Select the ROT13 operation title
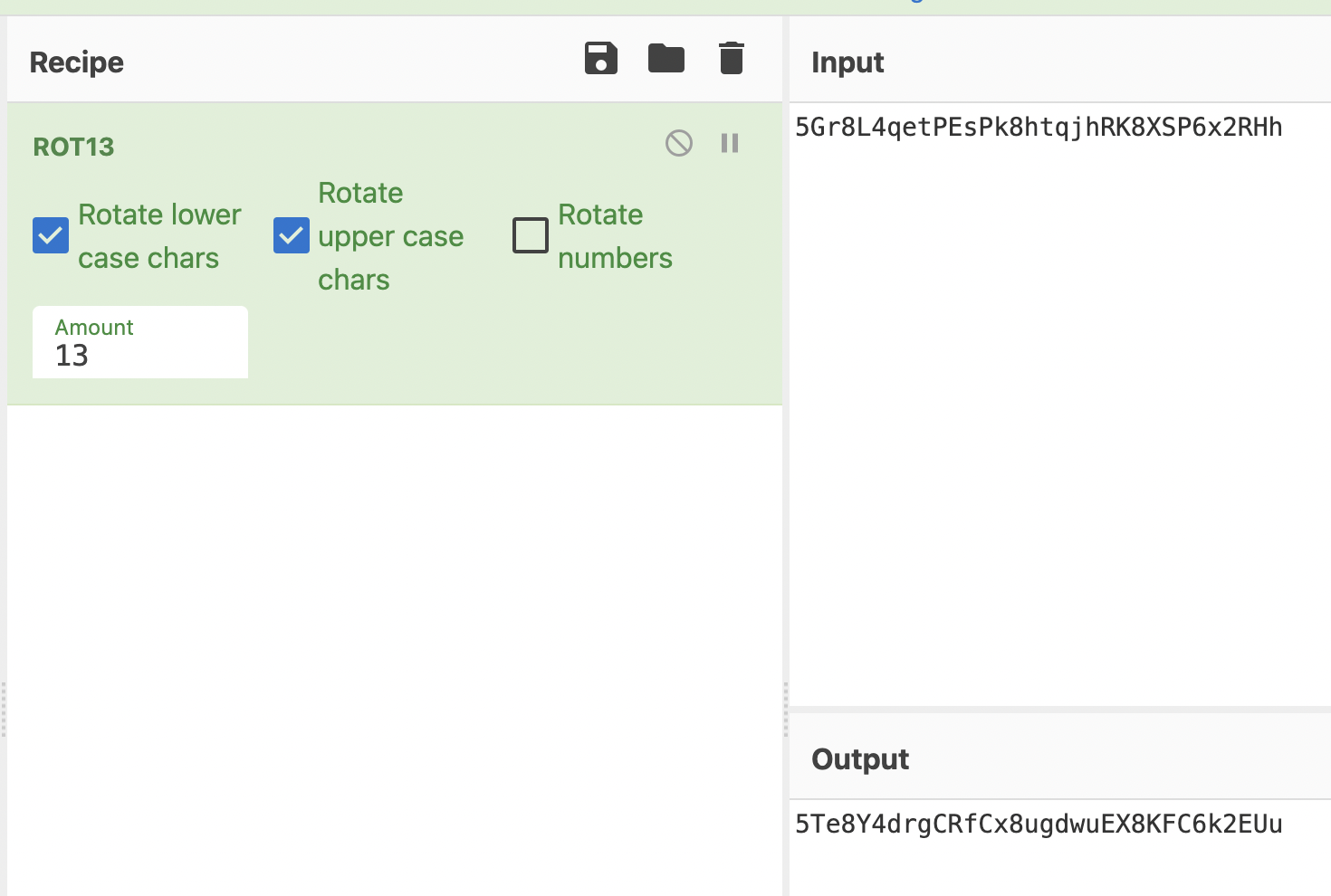 73,147
